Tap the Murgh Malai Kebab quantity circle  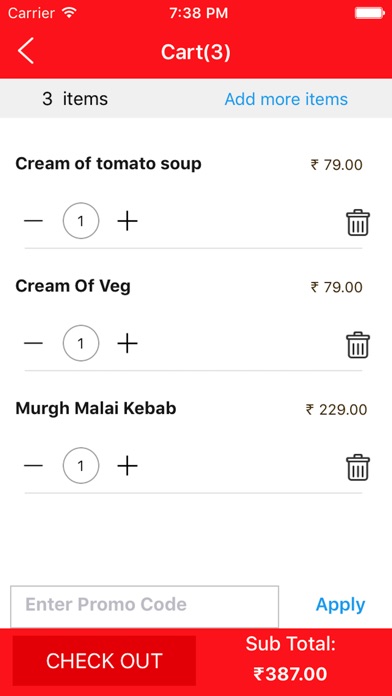(x=81, y=466)
